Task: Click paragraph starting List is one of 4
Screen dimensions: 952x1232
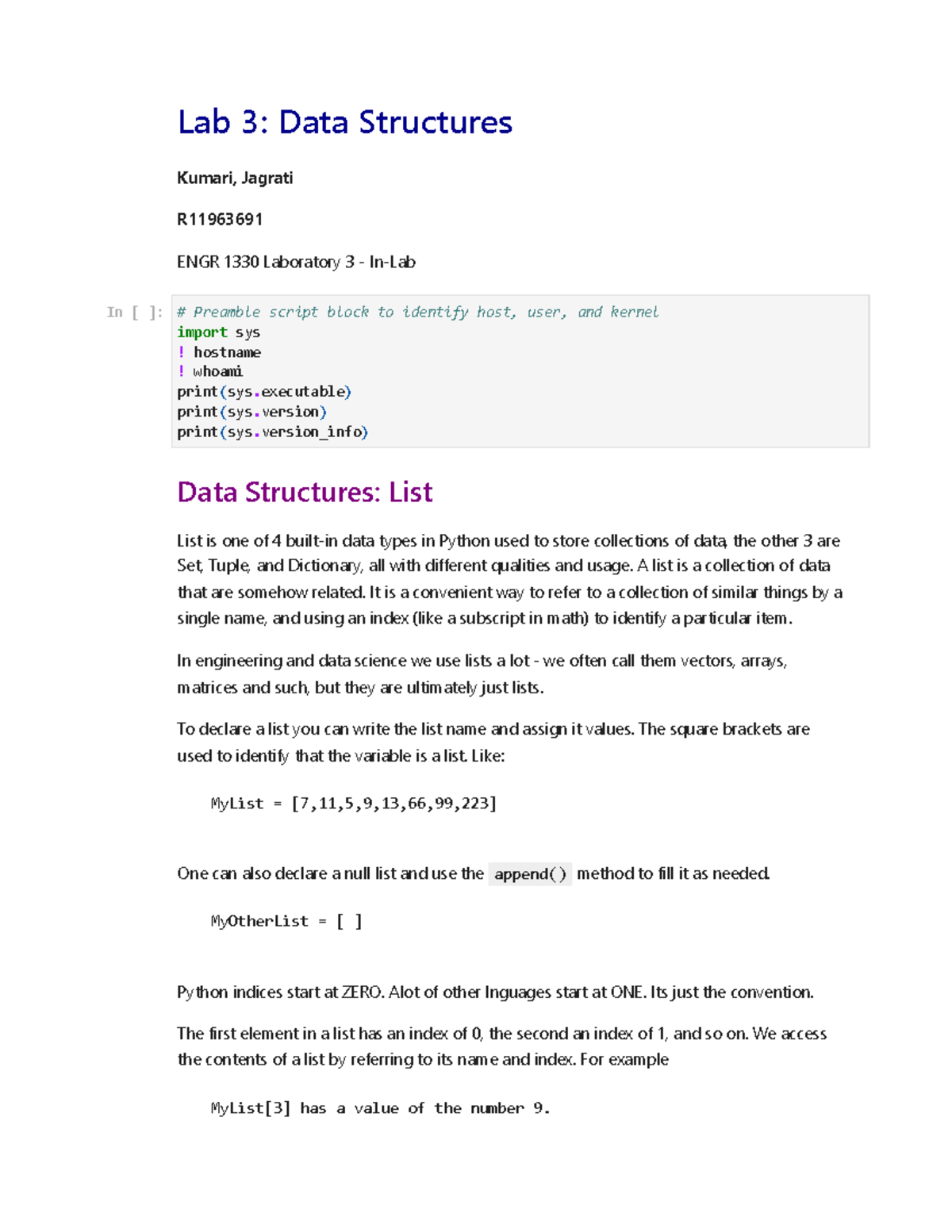Action: [509, 579]
